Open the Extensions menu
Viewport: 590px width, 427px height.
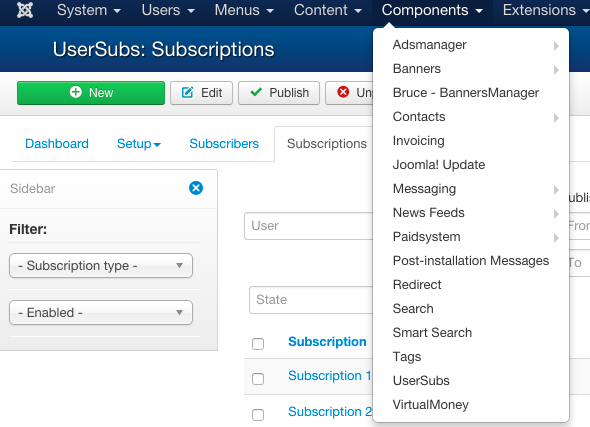[546, 10]
